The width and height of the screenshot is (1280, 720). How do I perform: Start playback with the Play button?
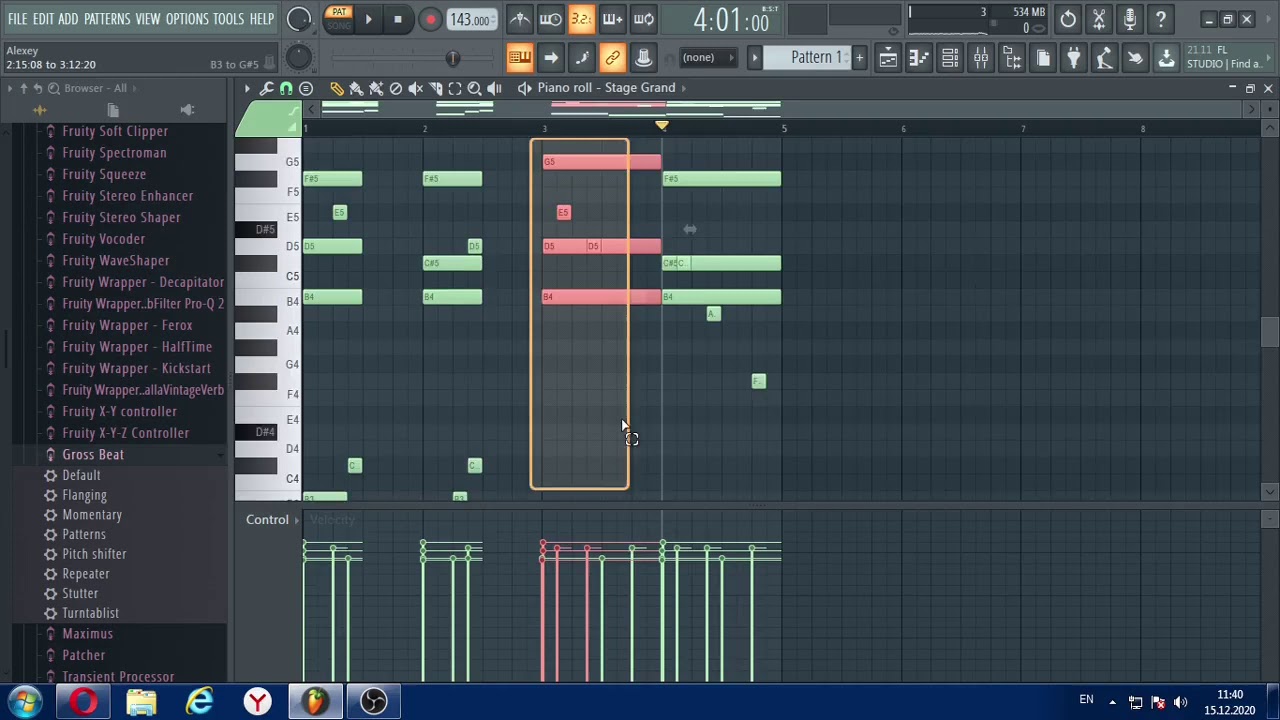point(368,19)
